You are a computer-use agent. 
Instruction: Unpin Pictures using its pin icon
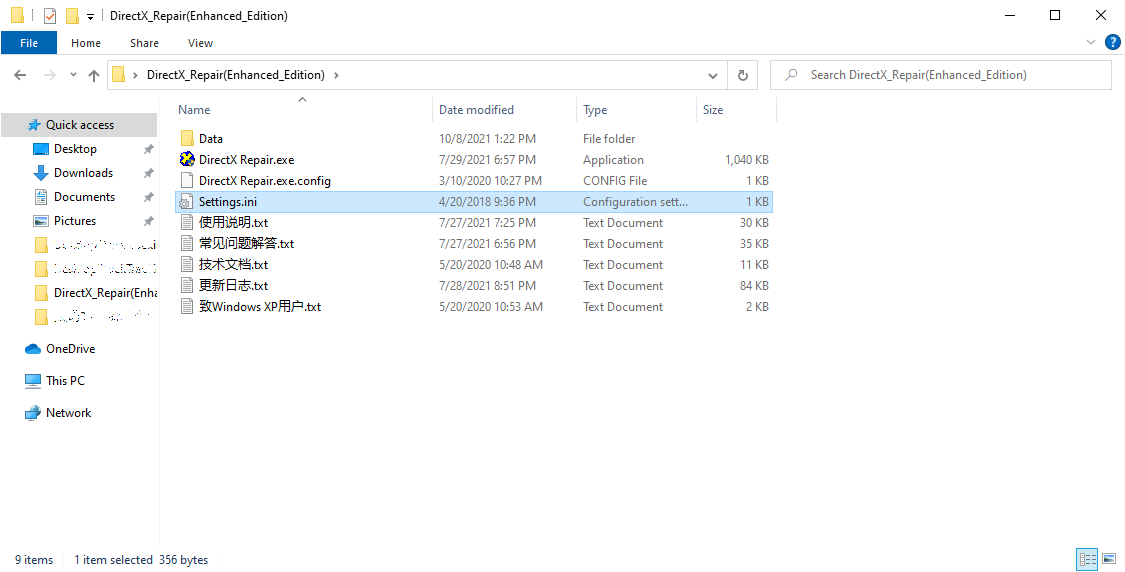coord(149,221)
